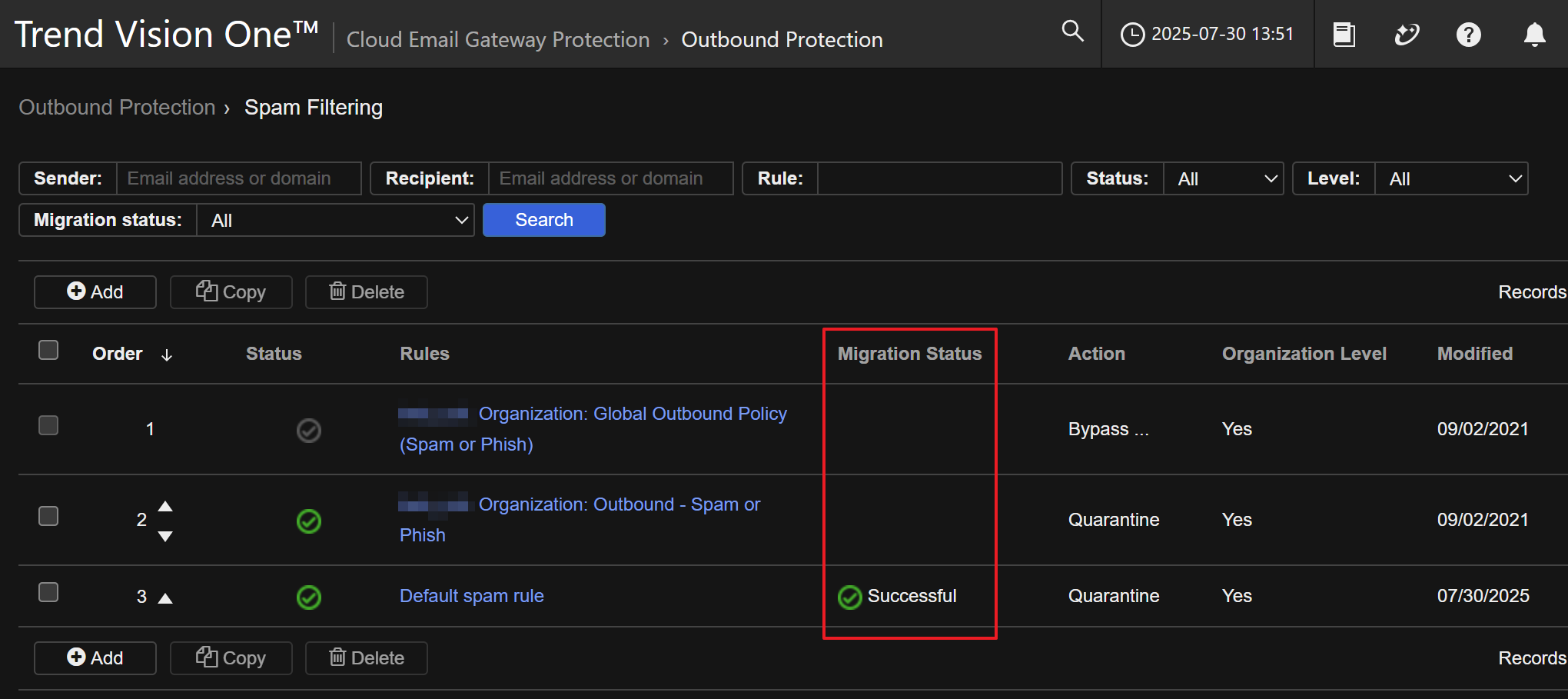The image size is (1568, 699).
Task: Move rule 2 up with arrow
Action: pos(165,506)
